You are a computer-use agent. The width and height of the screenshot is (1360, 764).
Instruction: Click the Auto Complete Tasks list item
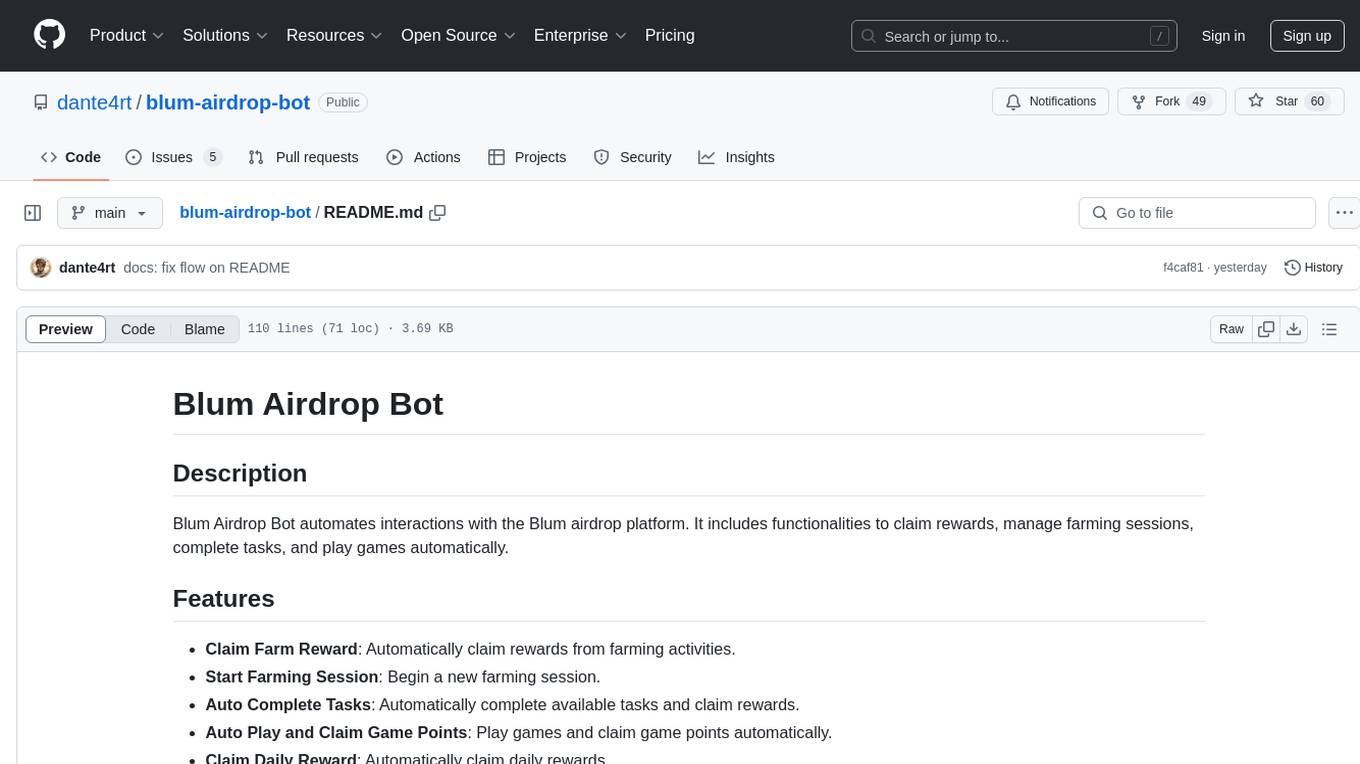502,705
